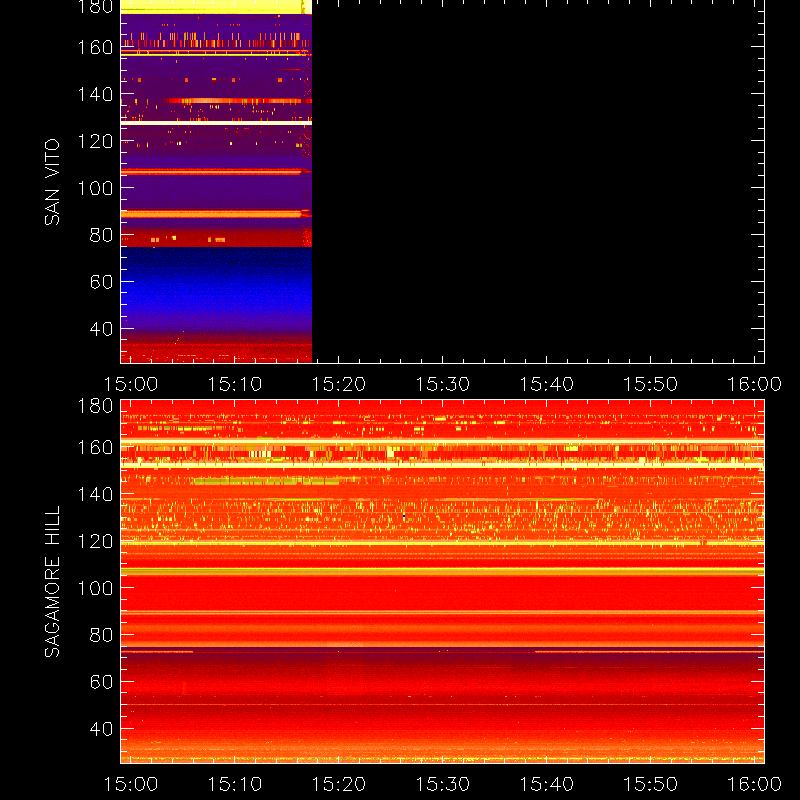Select the 120 tick label on San Vito axis

[95, 141]
